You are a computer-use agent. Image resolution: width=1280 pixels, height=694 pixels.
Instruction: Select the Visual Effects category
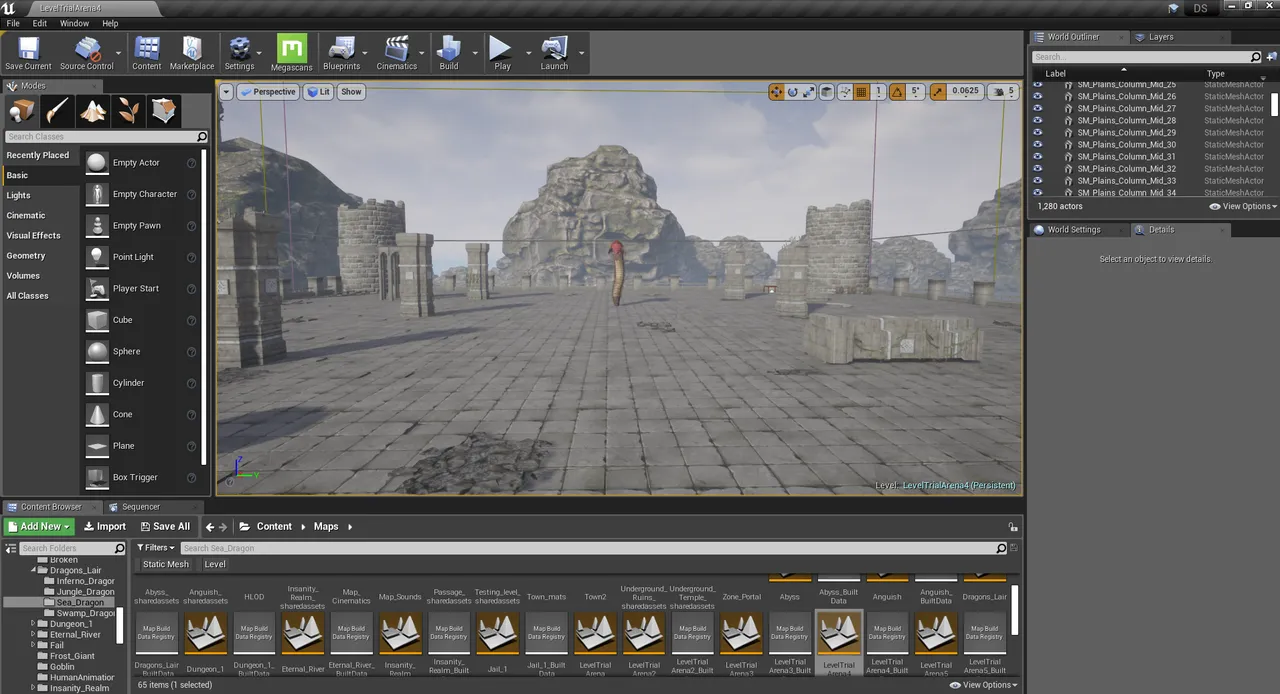(x=34, y=236)
